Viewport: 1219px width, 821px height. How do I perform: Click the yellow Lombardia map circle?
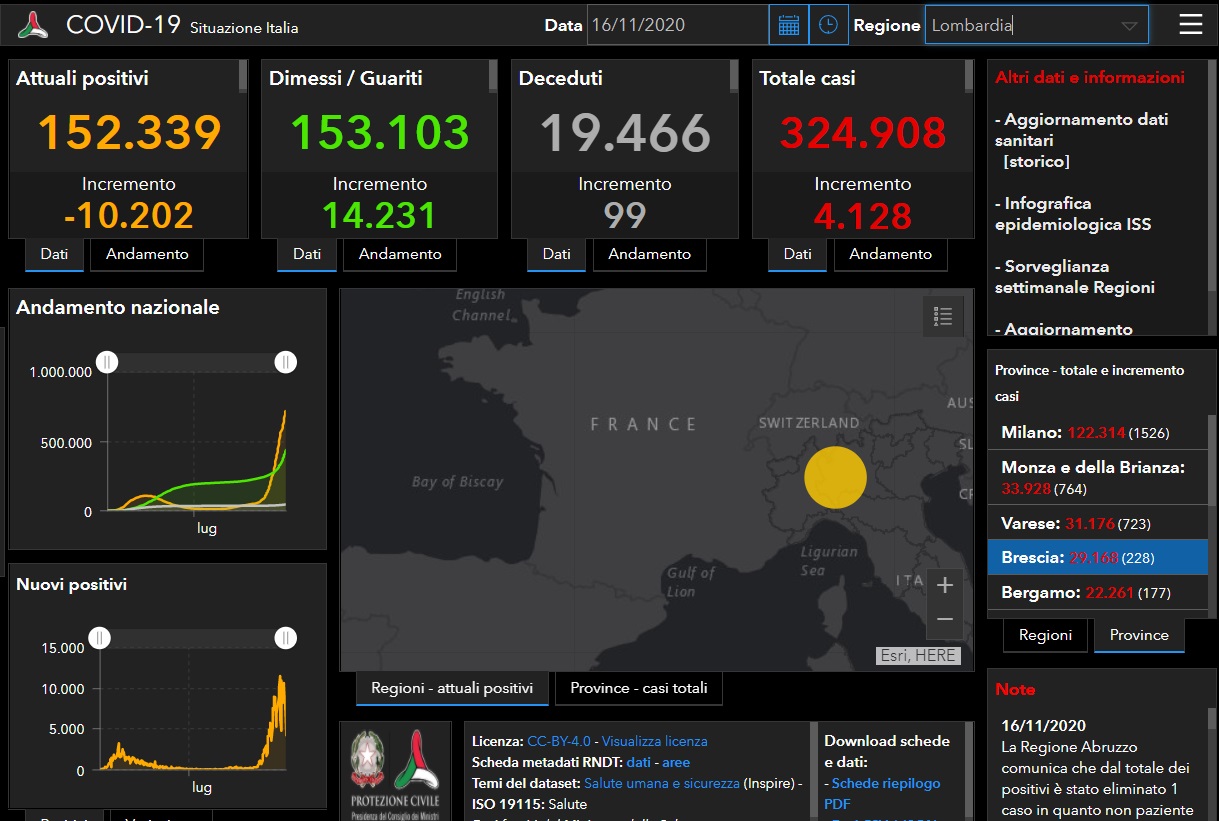pos(835,478)
